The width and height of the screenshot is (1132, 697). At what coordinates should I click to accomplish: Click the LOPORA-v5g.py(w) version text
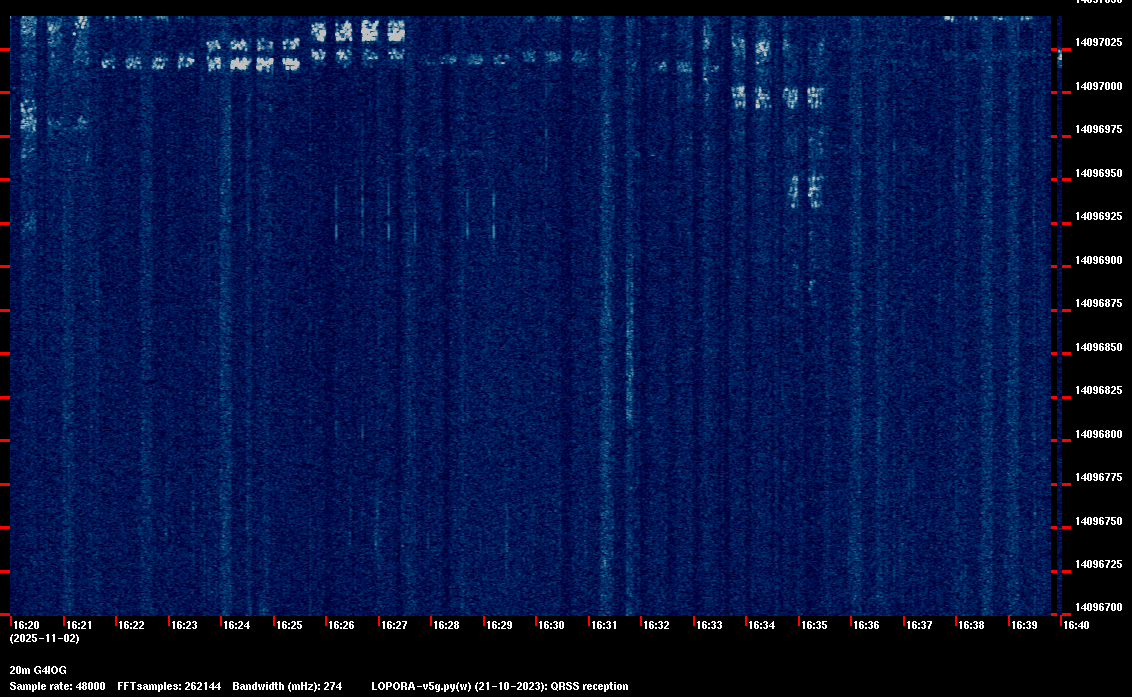click(x=422, y=686)
